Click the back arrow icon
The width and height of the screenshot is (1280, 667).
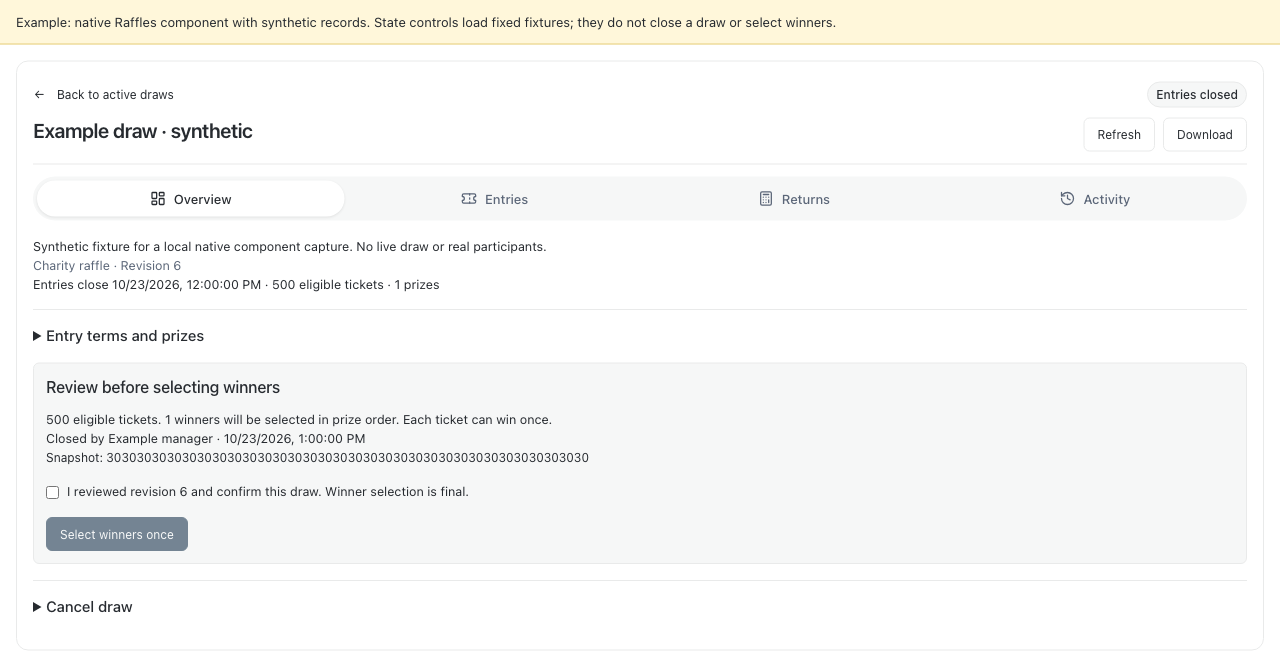(x=39, y=95)
